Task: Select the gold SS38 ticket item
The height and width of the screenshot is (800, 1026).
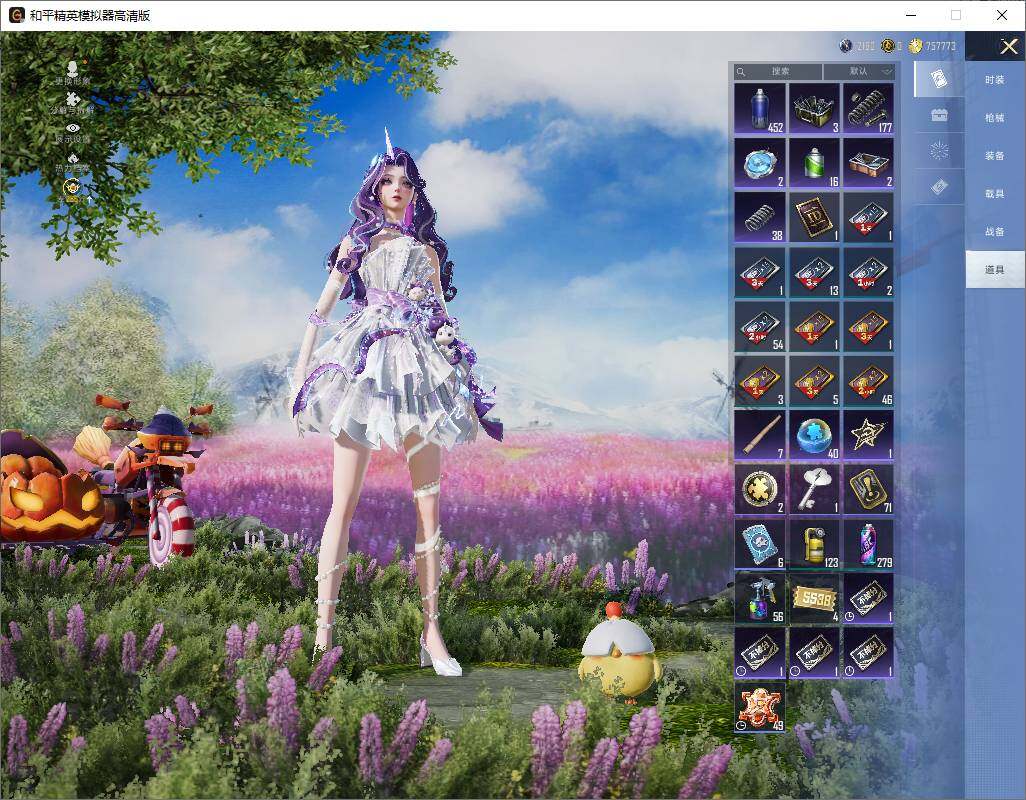Action: pos(814,599)
